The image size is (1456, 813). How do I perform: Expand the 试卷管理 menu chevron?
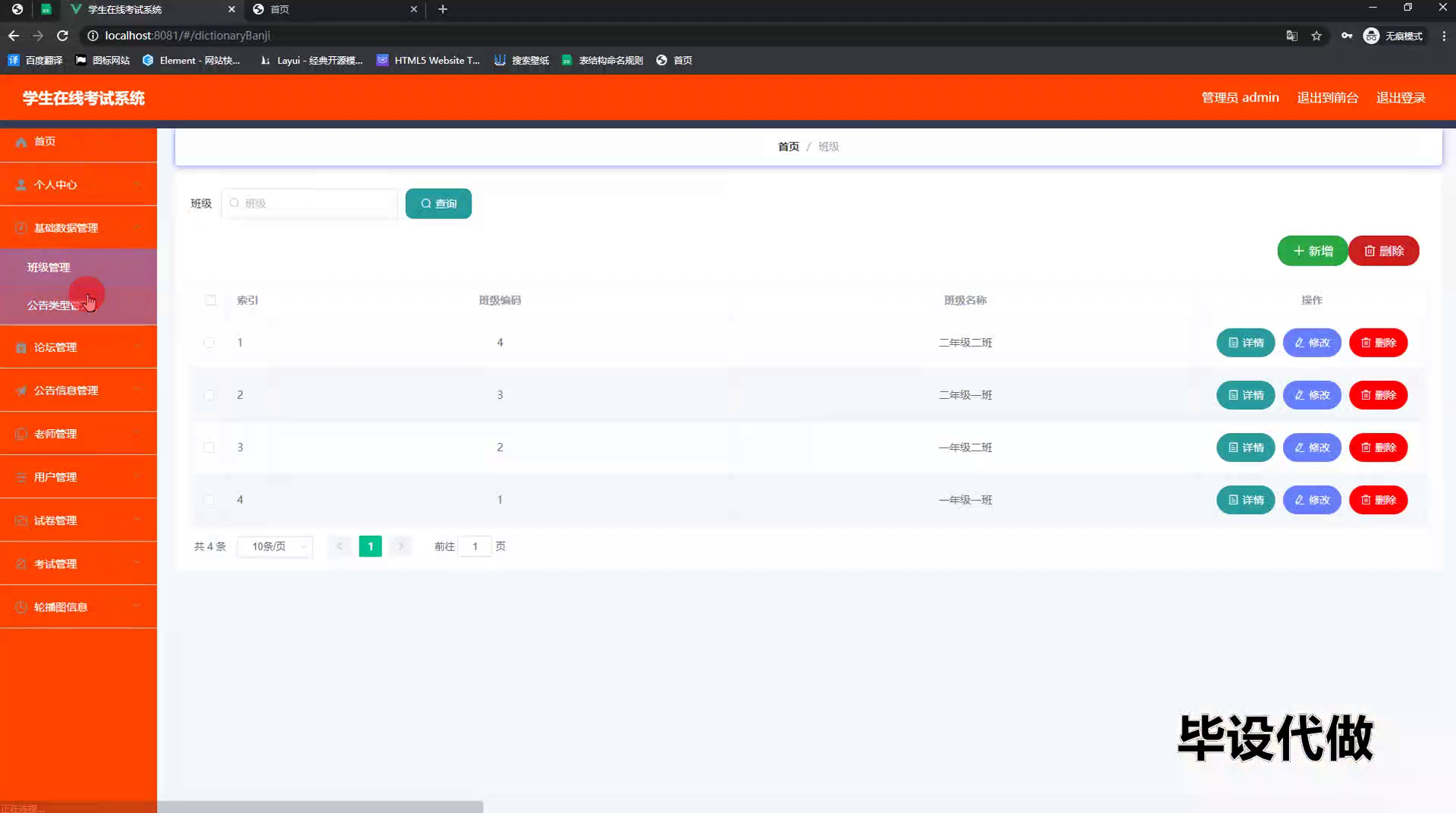[137, 520]
